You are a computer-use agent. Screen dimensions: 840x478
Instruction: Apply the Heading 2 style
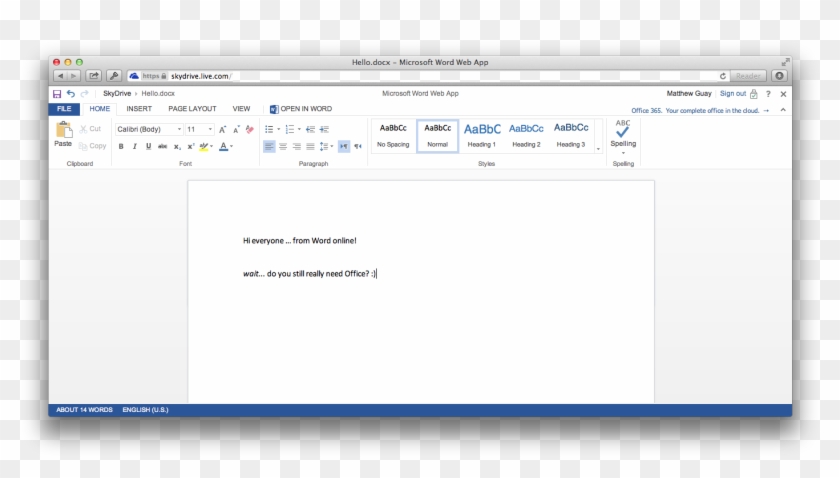click(x=526, y=136)
